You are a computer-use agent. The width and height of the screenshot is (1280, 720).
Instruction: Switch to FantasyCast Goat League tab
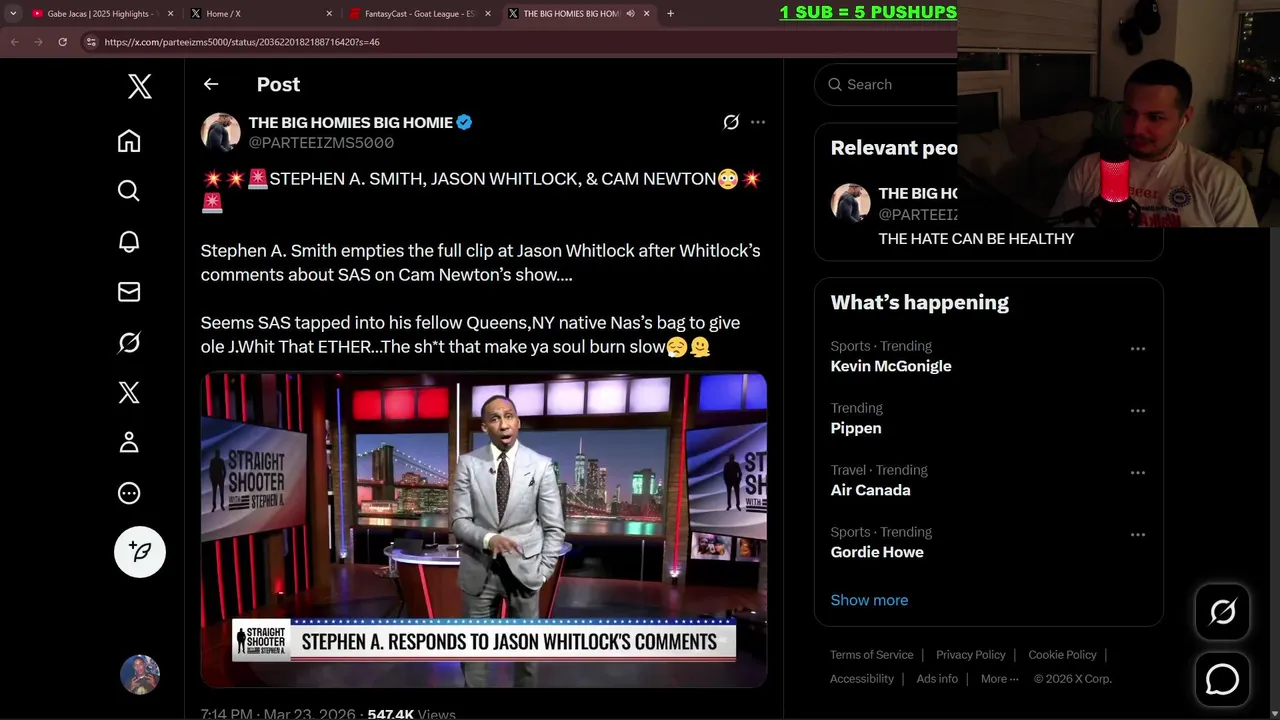click(420, 13)
